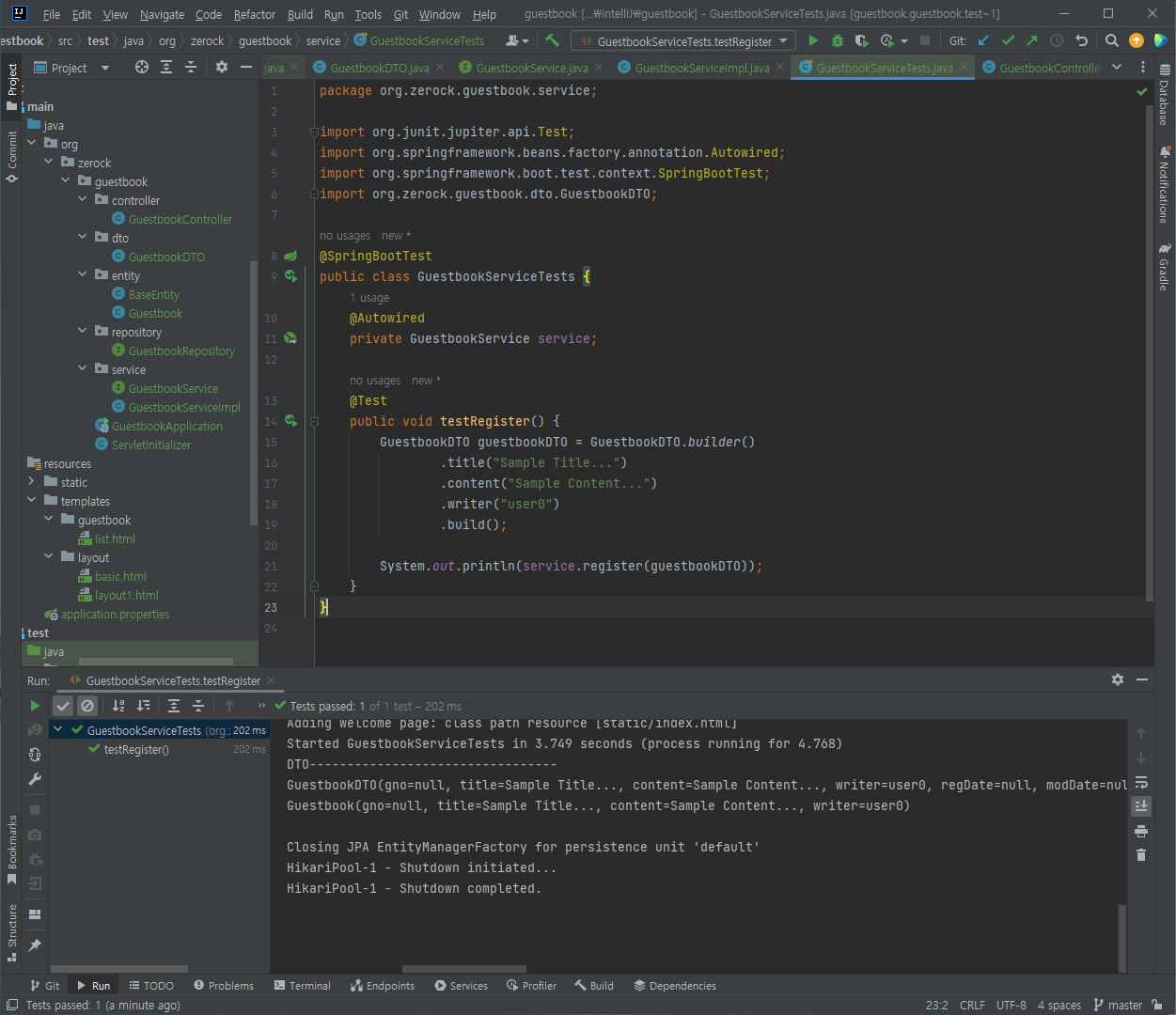Roll back changes with the undo icon

click(1081, 40)
